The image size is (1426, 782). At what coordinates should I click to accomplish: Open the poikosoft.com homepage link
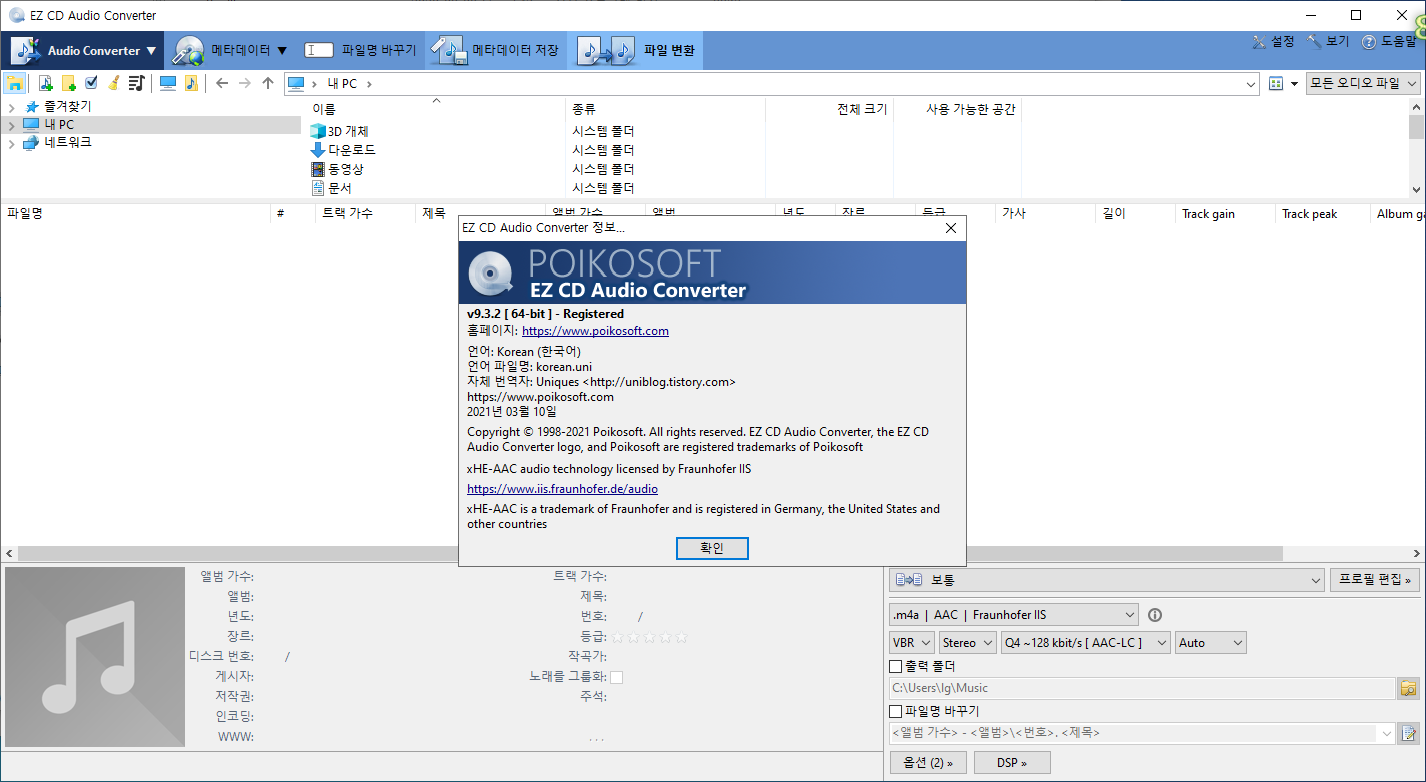click(595, 331)
